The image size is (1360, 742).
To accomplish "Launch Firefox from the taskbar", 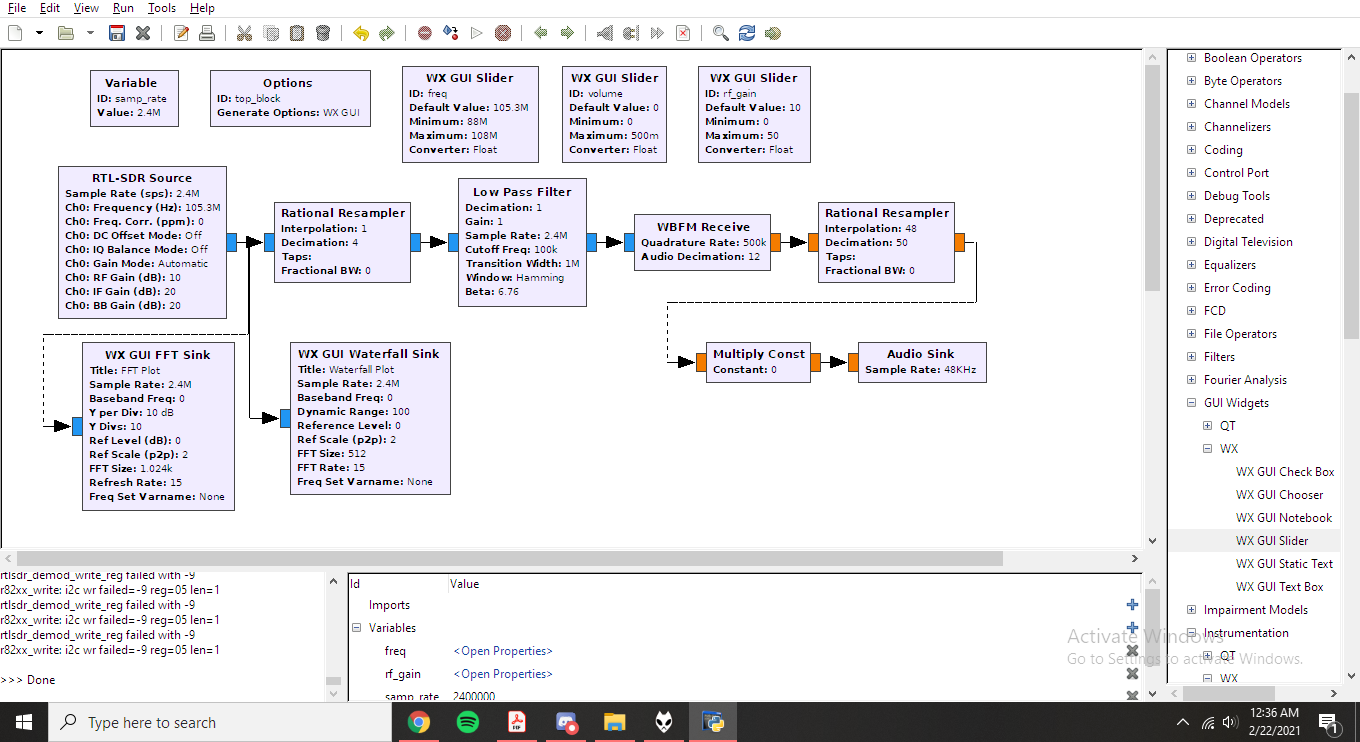I will point(663,721).
